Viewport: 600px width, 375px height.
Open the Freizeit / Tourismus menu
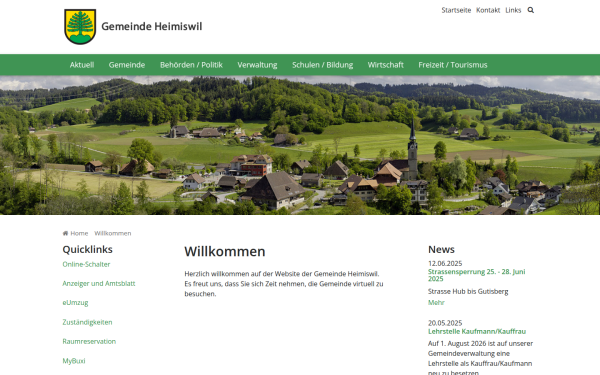pos(453,65)
